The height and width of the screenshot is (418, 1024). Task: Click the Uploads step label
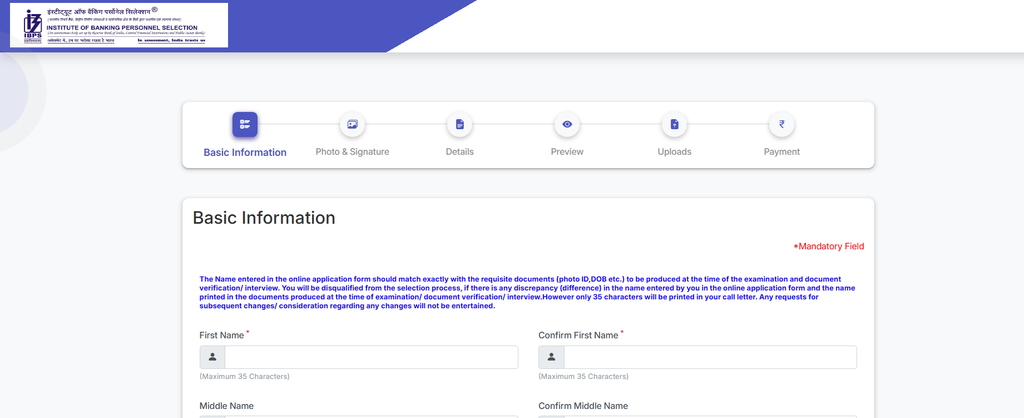[x=675, y=152]
